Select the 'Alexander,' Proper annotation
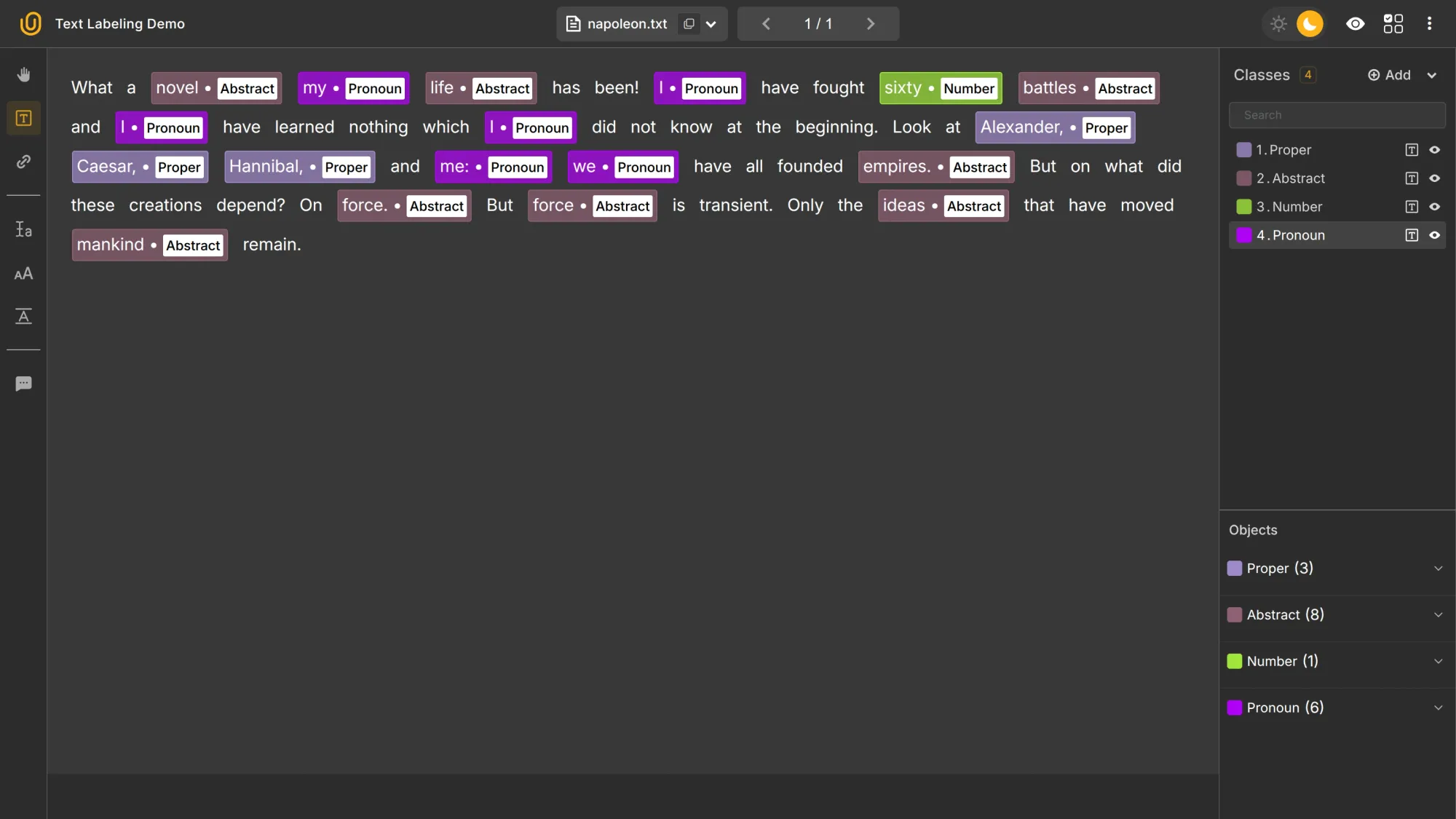 (x=1055, y=127)
